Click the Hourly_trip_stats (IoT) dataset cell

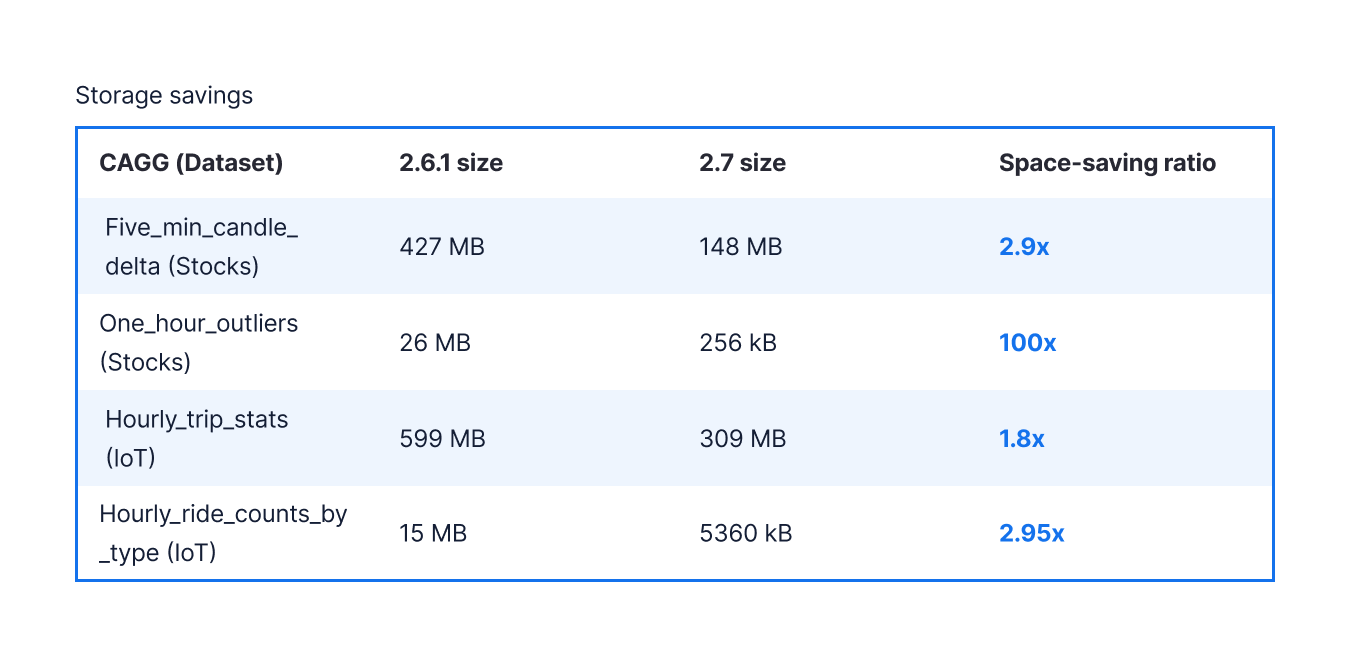click(x=196, y=438)
